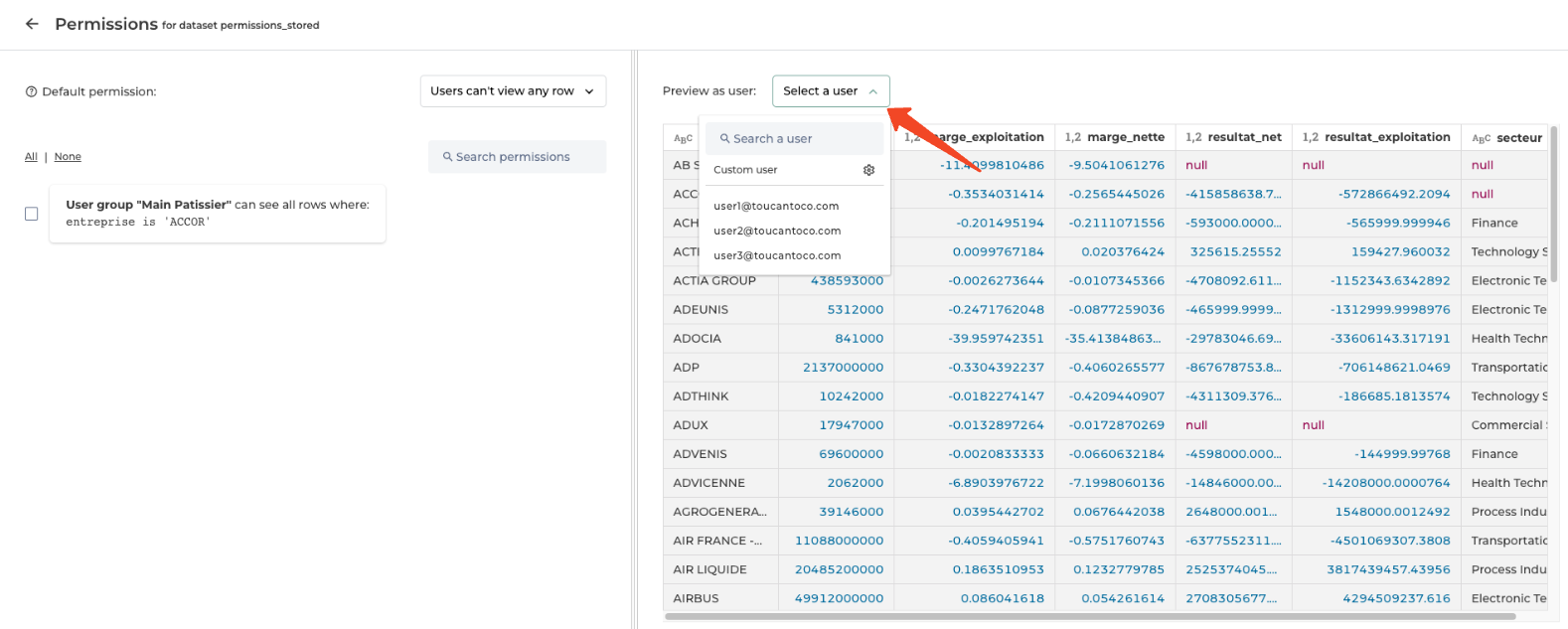Screen dimensions: 1568x629
Task: Click the numeric type icon on marge_nette column
Action: point(1072,138)
